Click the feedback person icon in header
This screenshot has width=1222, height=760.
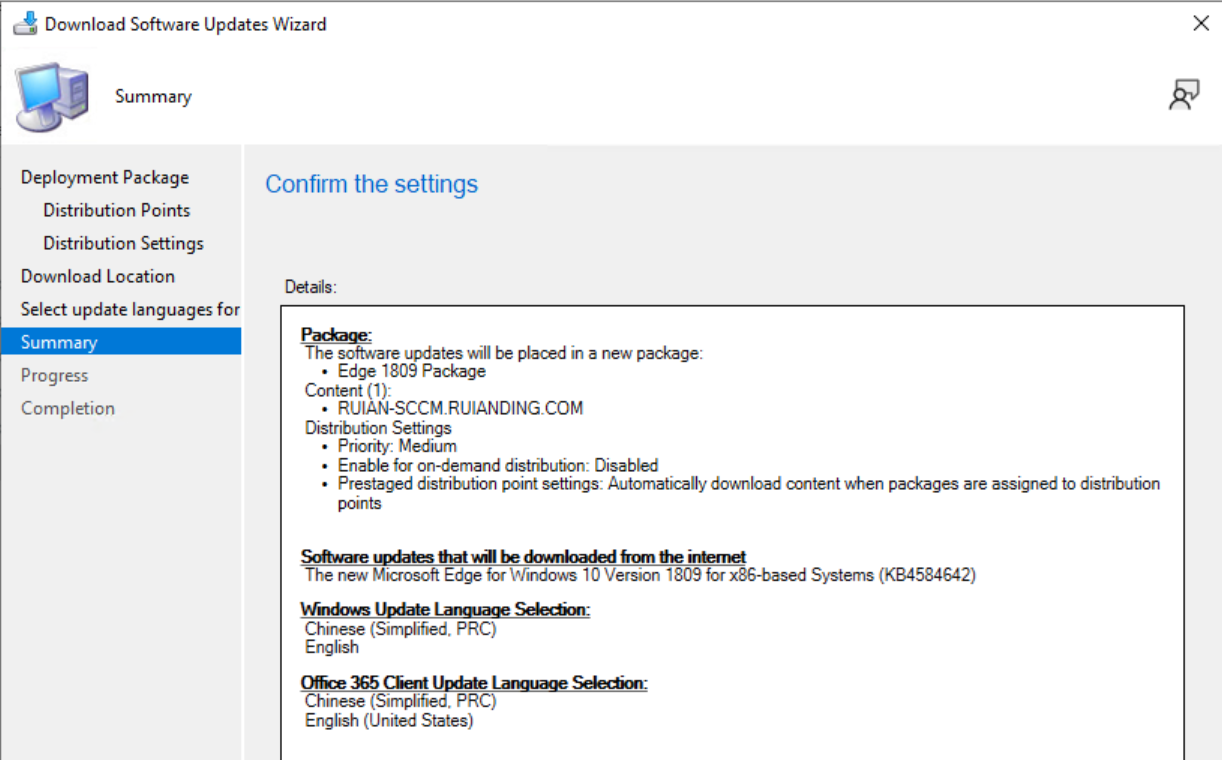click(x=1184, y=95)
